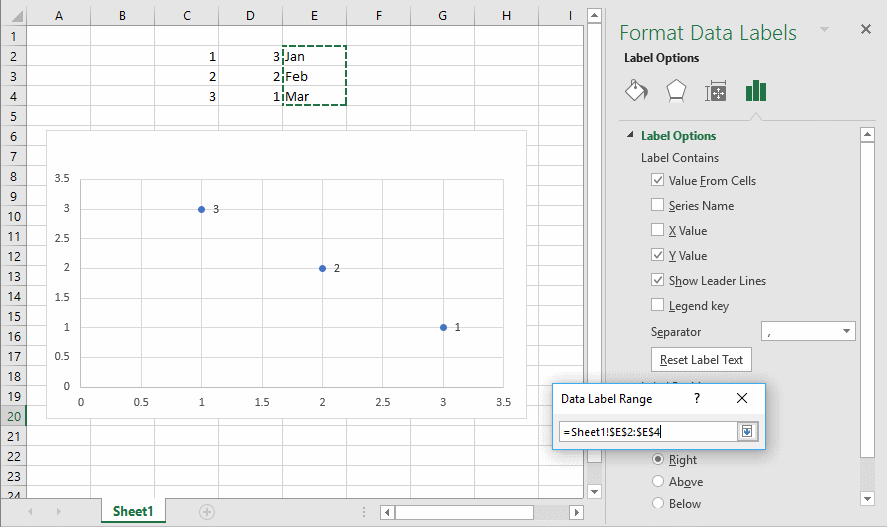Open the task pane options dropdown arrow
Screen dimensions: 887x527
pyautogui.click(x=824, y=29)
